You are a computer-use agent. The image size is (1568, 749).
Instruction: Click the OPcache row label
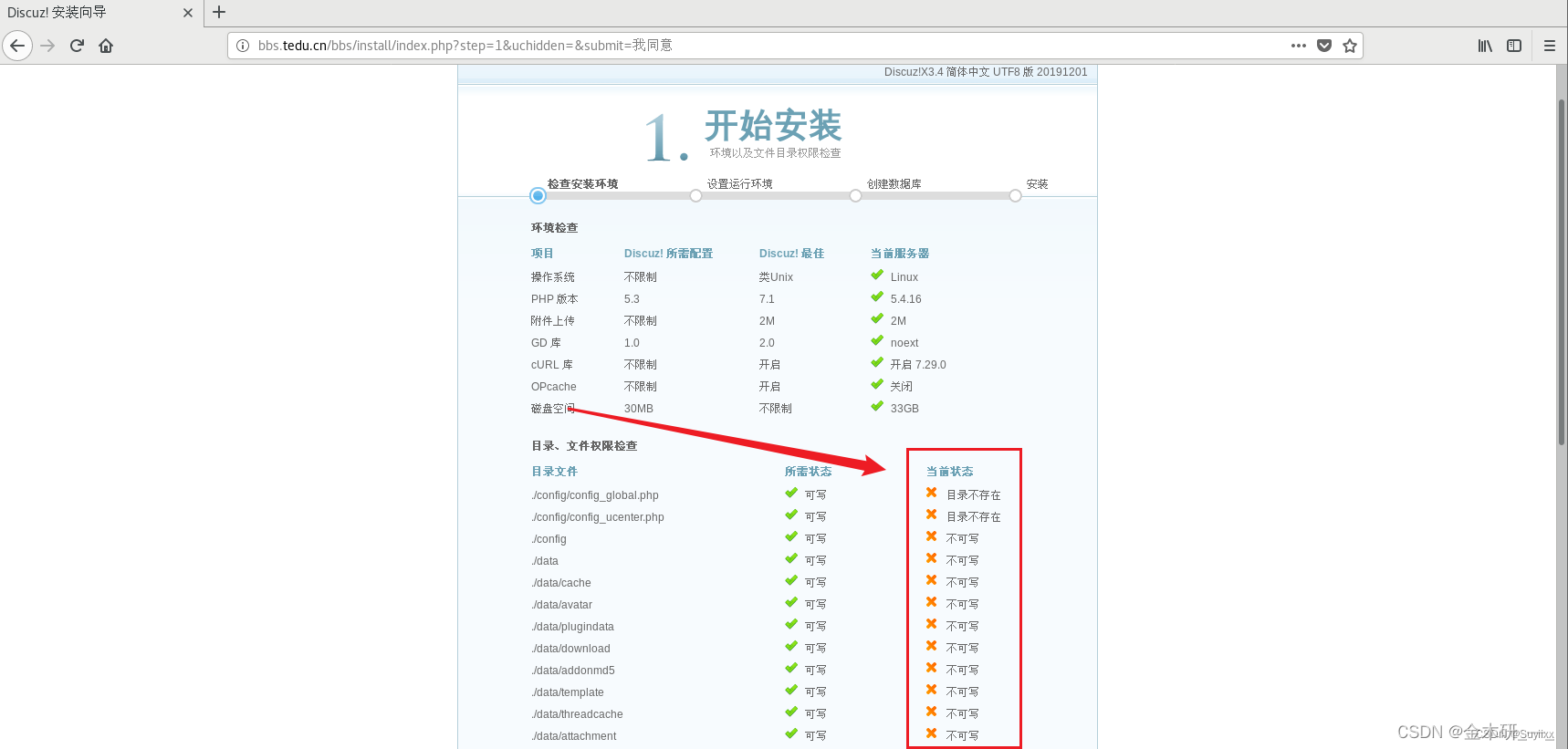click(554, 387)
